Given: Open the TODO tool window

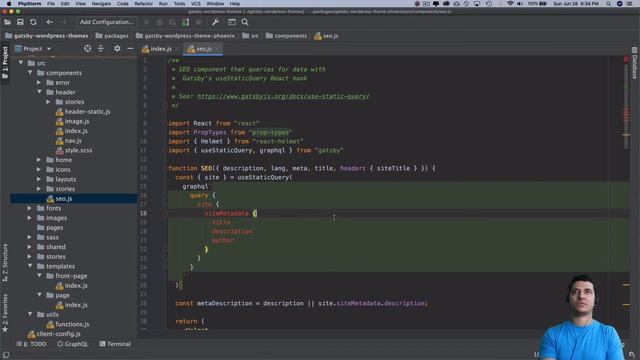Looking at the screenshot, I should click(x=31, y=344).
